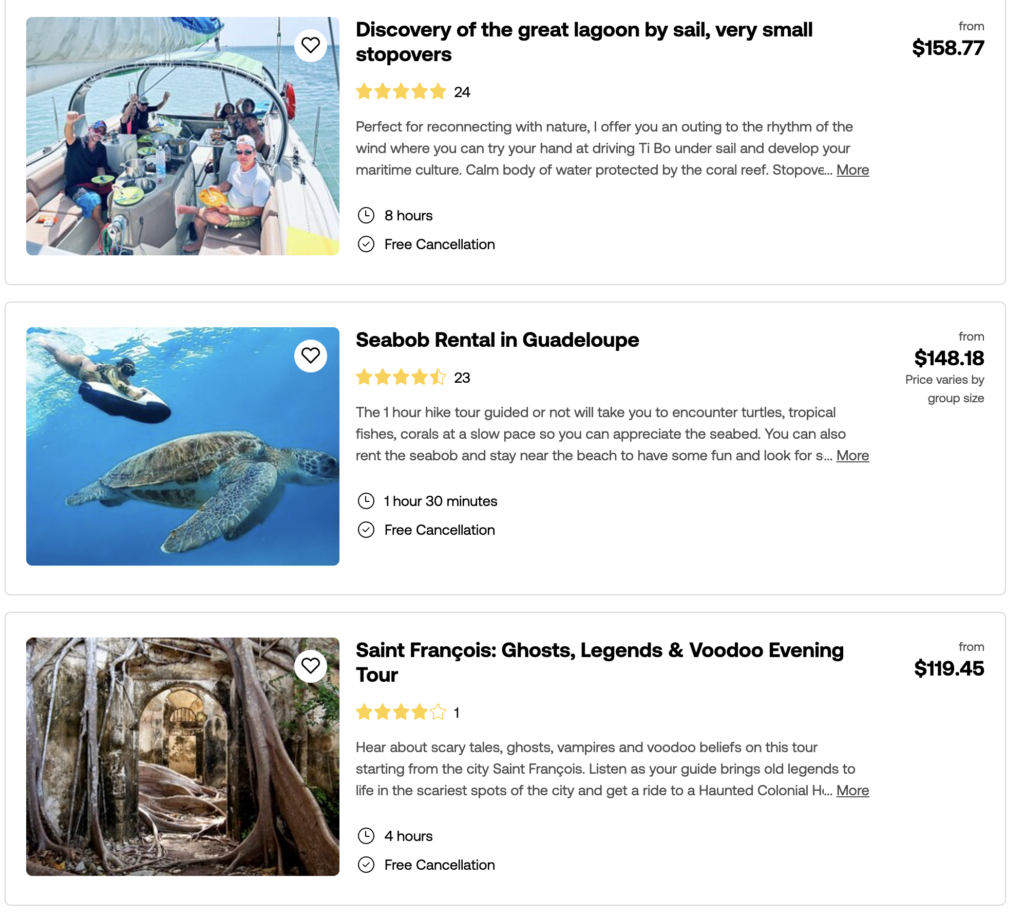Save the lagoon sail tour to wishlist
This screenshot has height=916, width=1024.
click(x=310, y=45)
